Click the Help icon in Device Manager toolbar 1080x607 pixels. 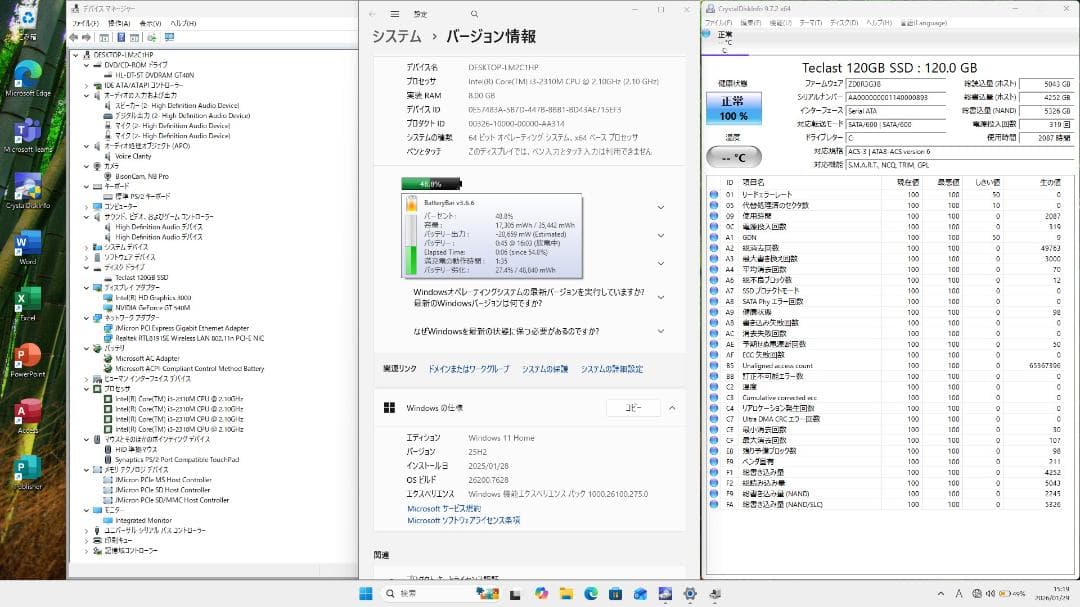pyautogui.click(x=121, y=37)
